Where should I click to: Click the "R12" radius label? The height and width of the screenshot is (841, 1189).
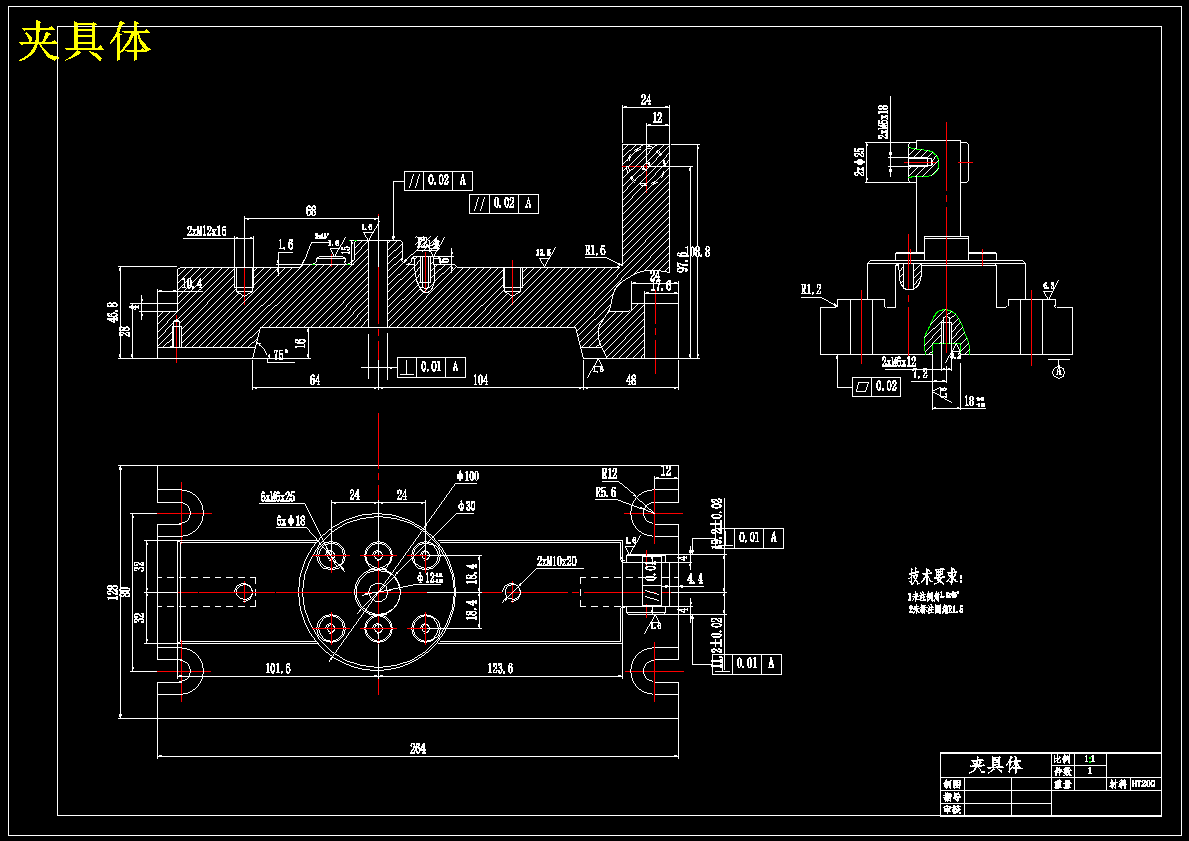[610, 473]
